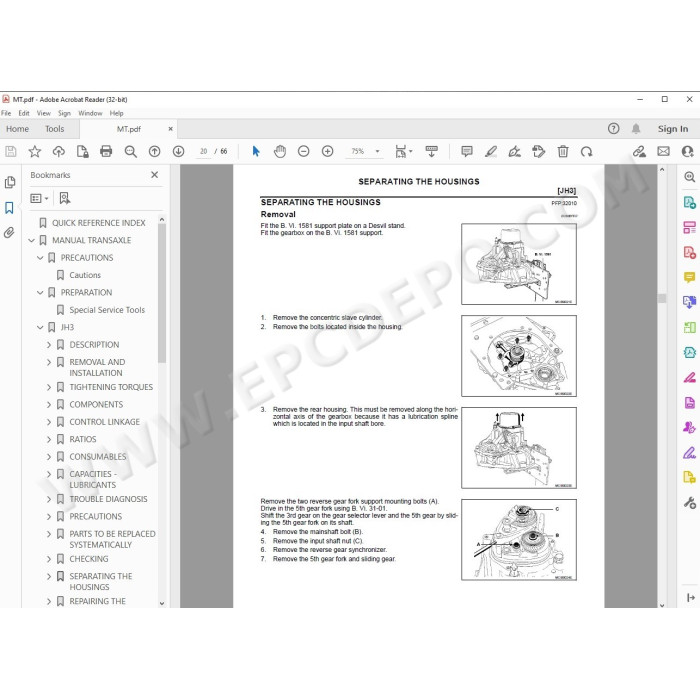The width and height of the screenshot is (700, 700).
Task: Zoom in with plus button
Action: click(328, 151)
